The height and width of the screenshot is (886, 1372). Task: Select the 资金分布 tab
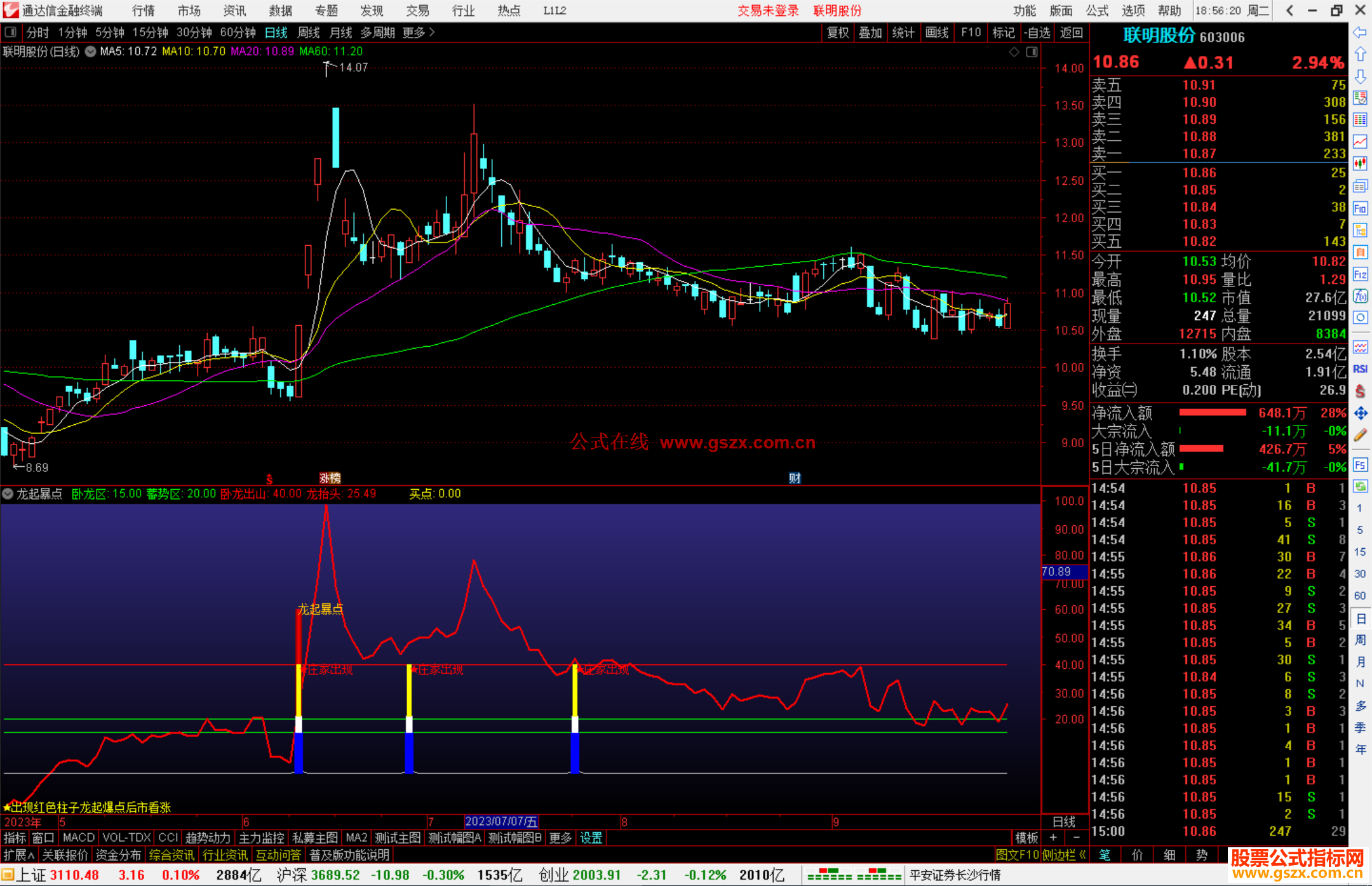118,855
